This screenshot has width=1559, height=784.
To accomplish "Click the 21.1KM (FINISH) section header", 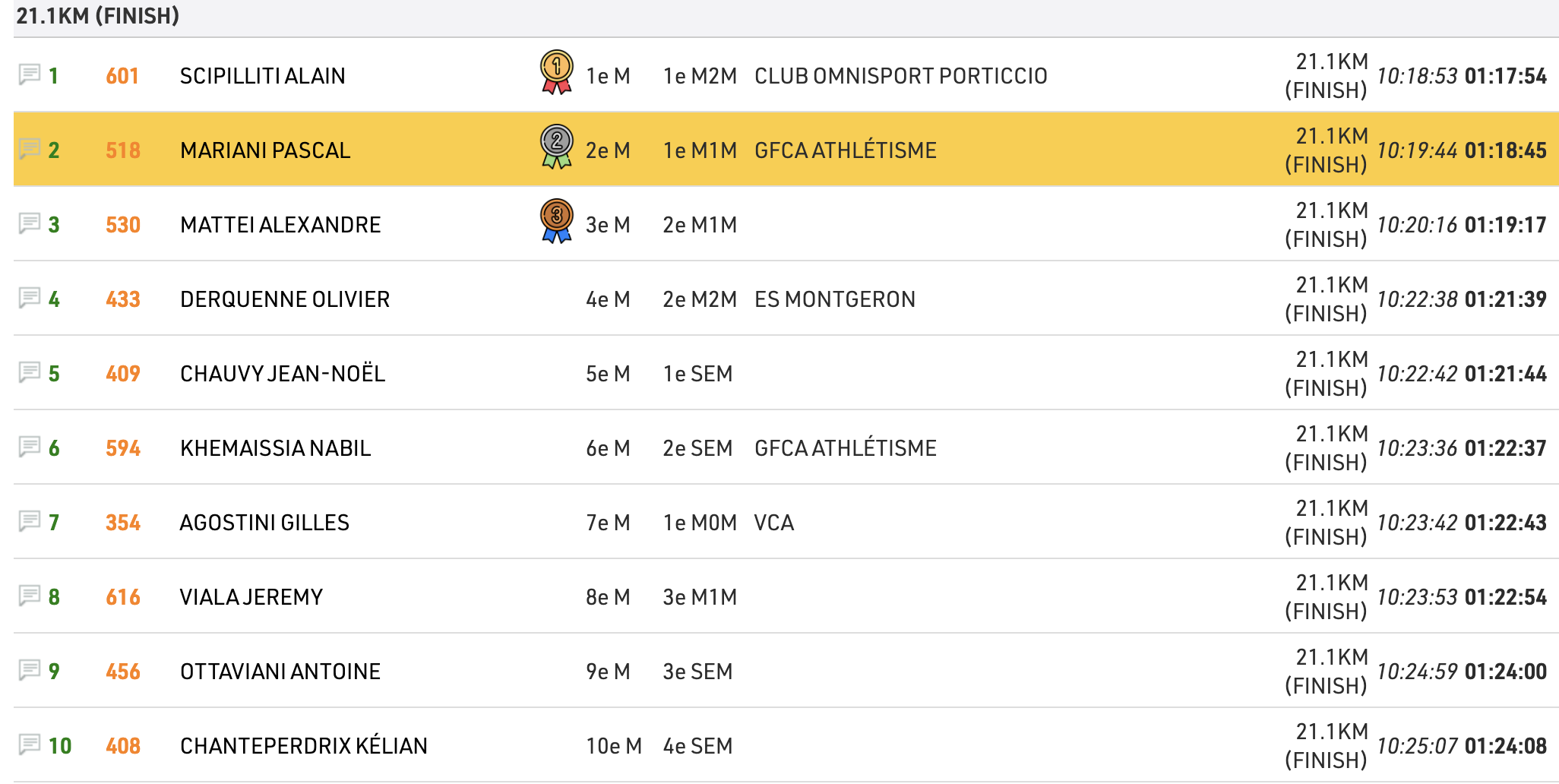I will [98, 16].
